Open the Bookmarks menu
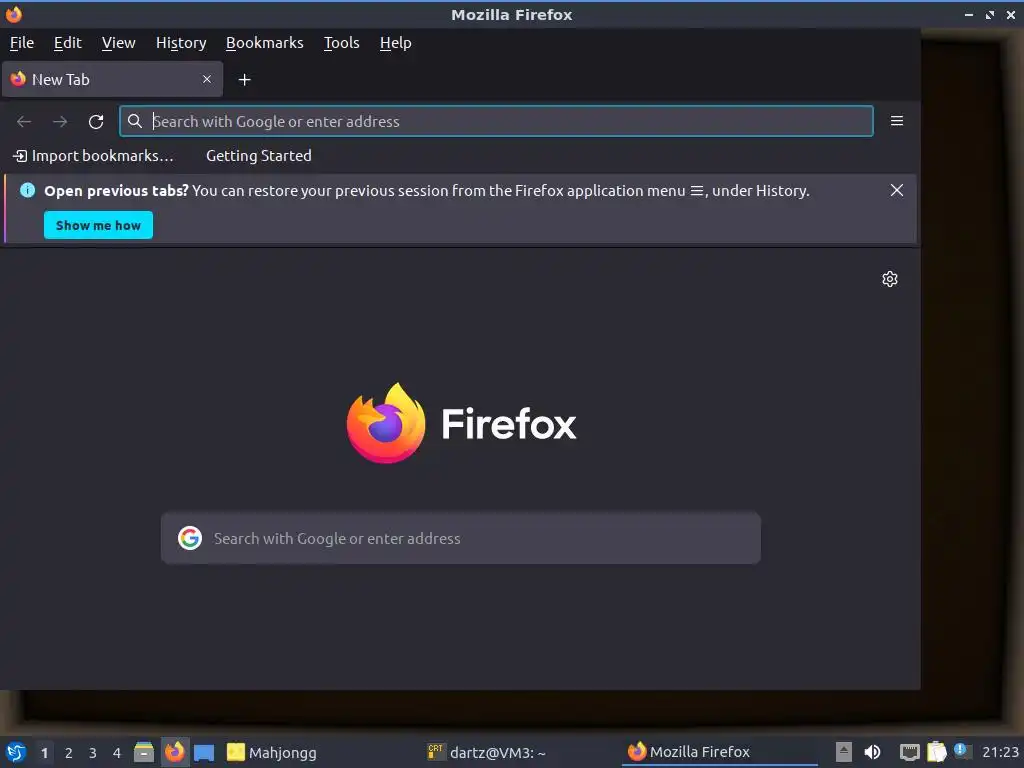This screenshot has height=768, width=1024. tap(264, 43)
